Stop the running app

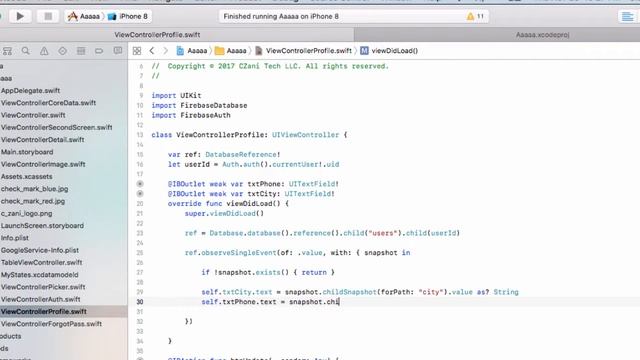click(x=48, y=16)
